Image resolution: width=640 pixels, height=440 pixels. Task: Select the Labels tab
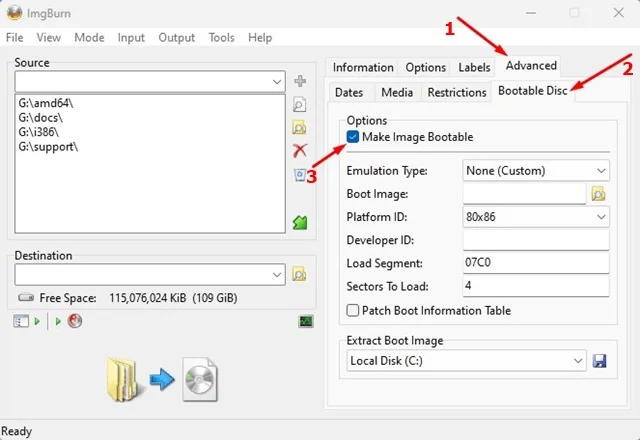pyautogui.click(x=474, y=68)
